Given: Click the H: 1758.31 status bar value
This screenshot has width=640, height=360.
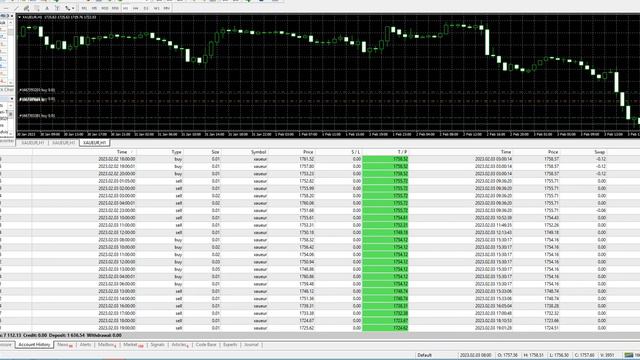Looking at the screenshot, I should click(533, 355).
